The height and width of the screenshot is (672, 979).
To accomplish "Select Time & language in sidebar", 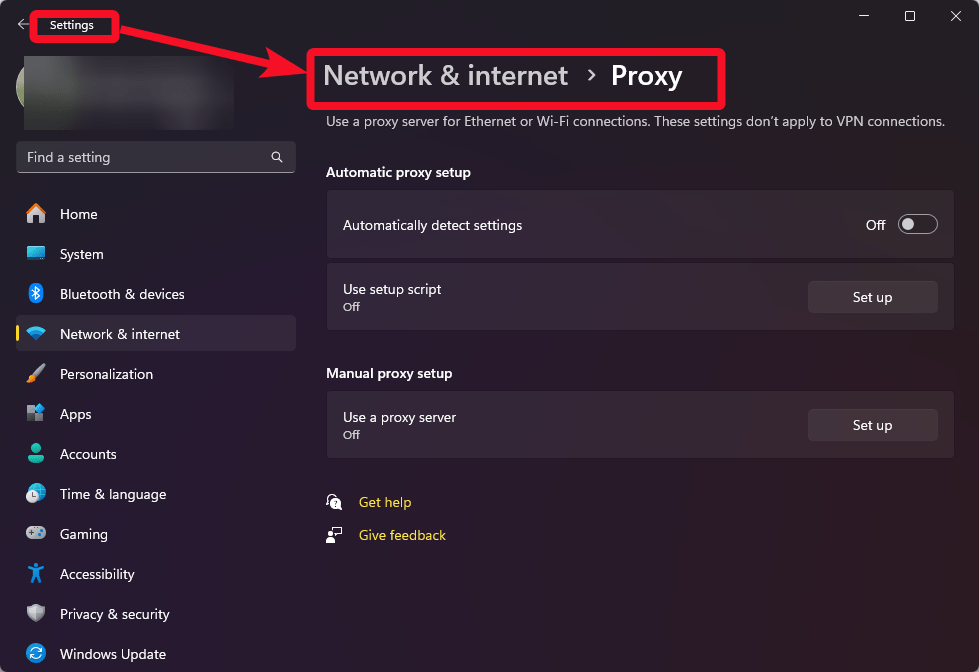I will coord(113,494).
